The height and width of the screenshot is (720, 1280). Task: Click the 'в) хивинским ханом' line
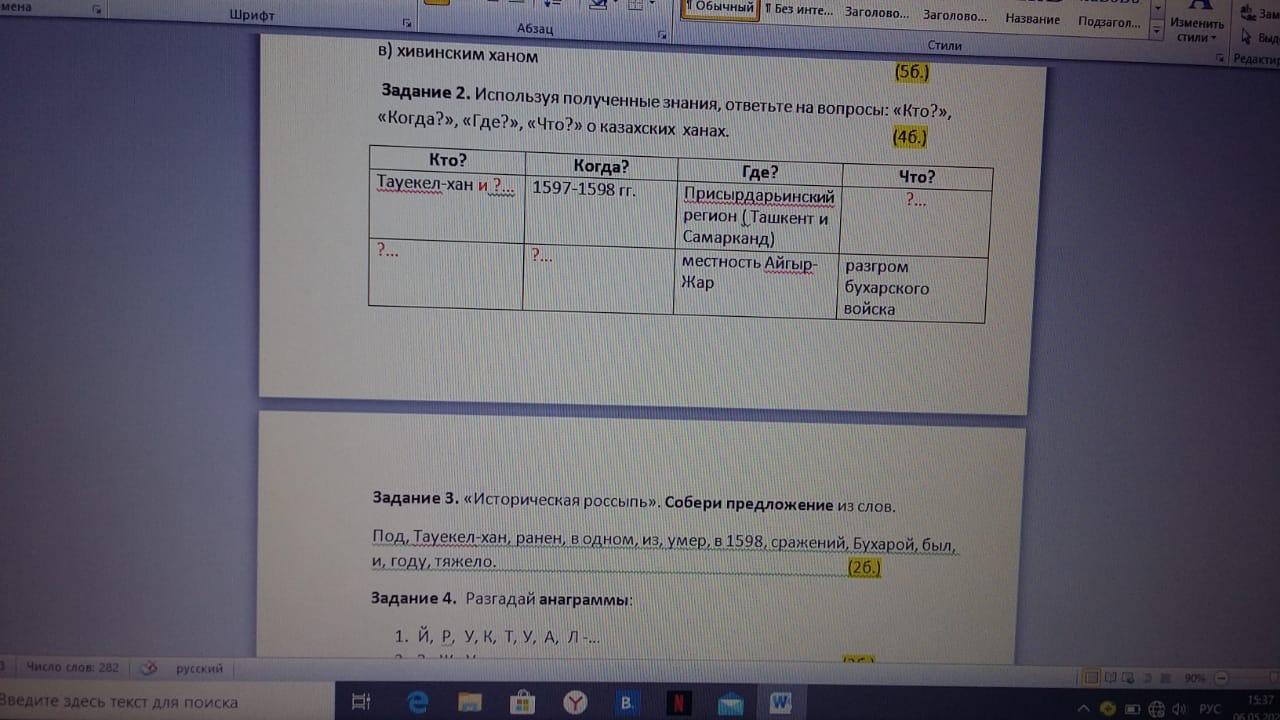[x=458, y=55]
